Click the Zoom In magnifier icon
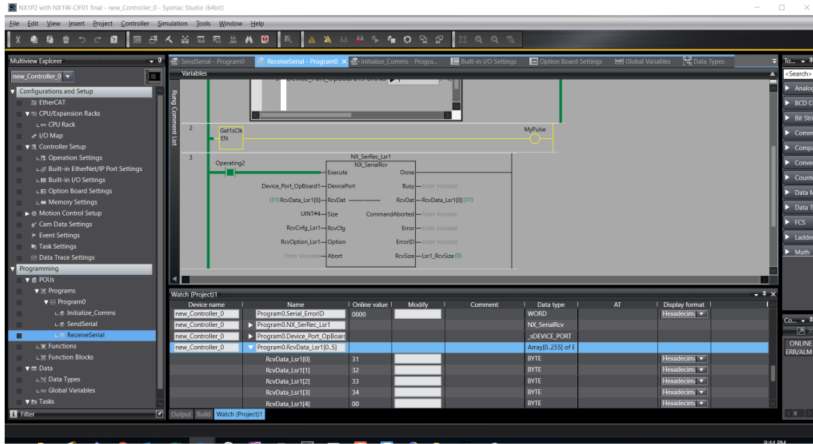Image resolution: width=813 pixels, height=444 pixels. [x=479, y=39]
